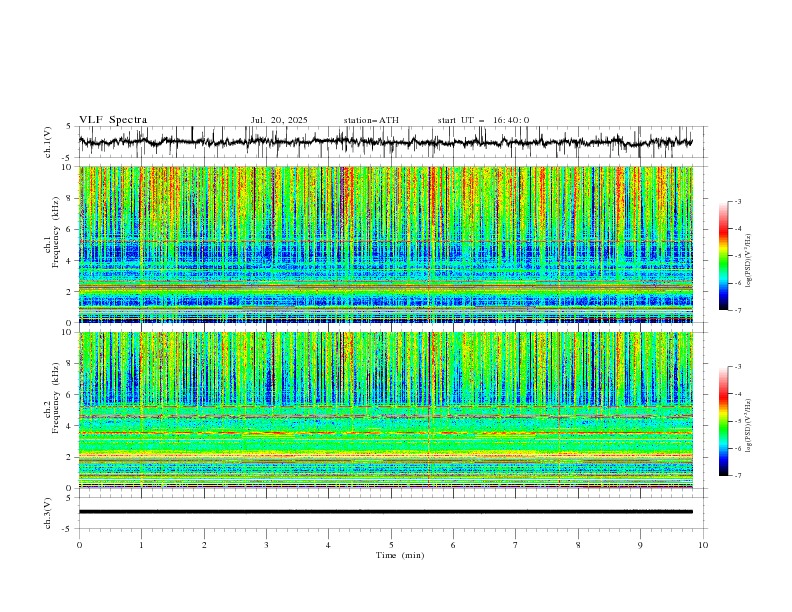This screenshot has height=612, width=792.
Task: Click the 'station=ATH' label
Action: click(371, 120)
